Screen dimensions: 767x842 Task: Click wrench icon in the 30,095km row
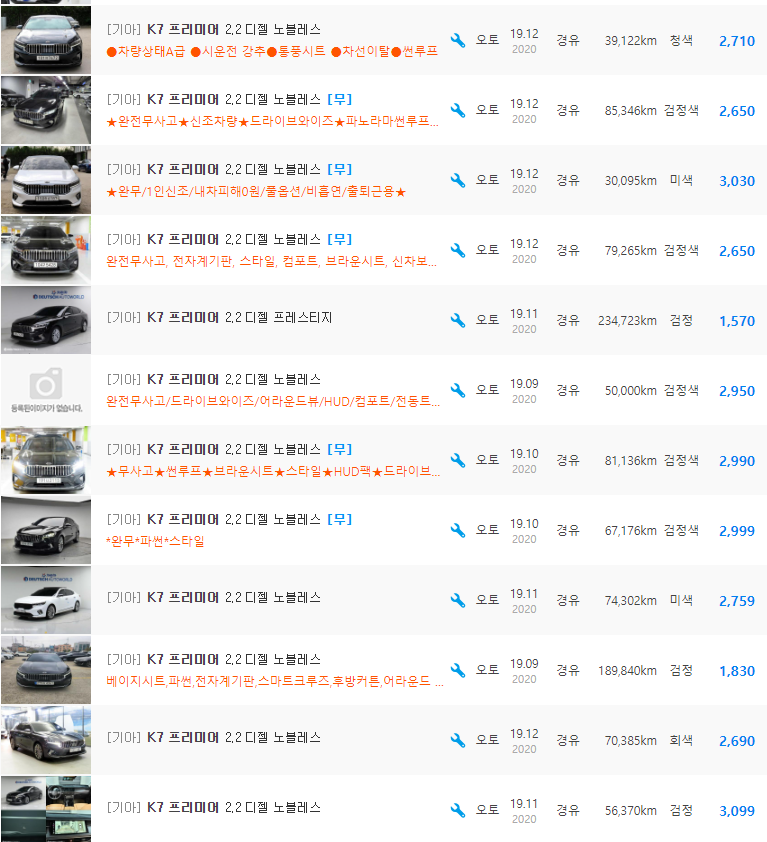click(458, 180)
